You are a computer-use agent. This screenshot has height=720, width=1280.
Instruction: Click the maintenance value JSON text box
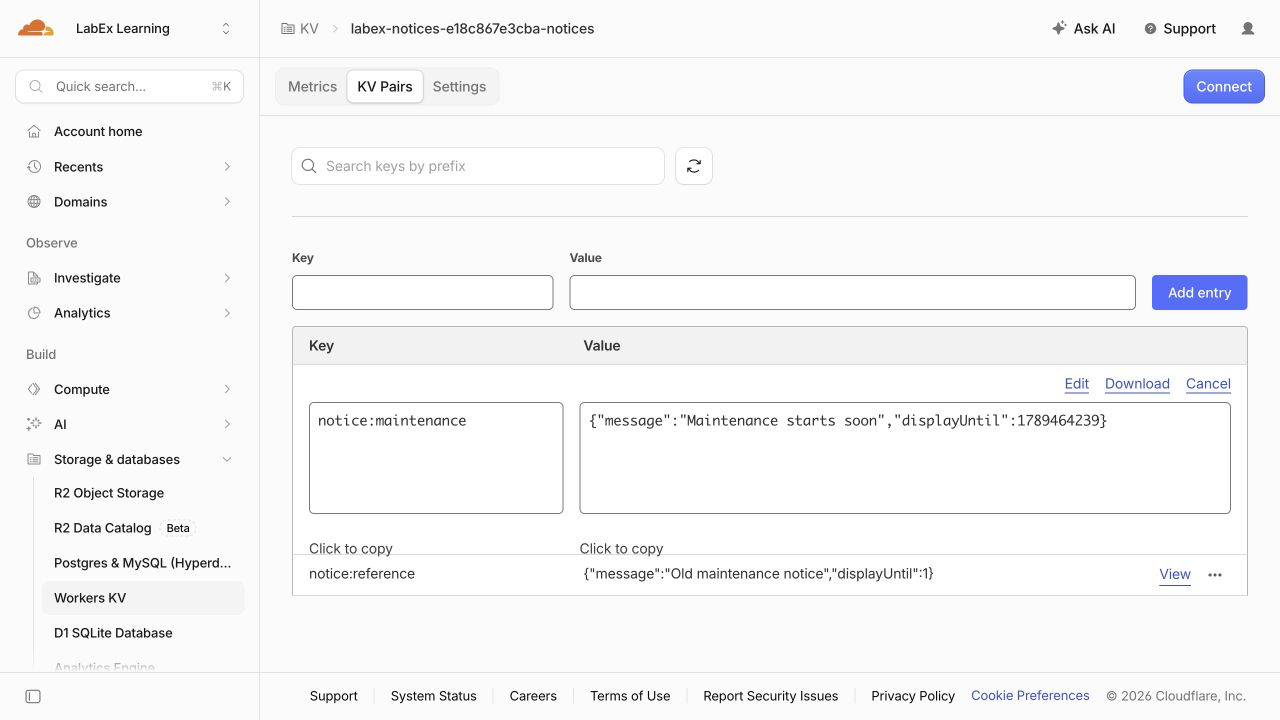click(x=905, y=458)
